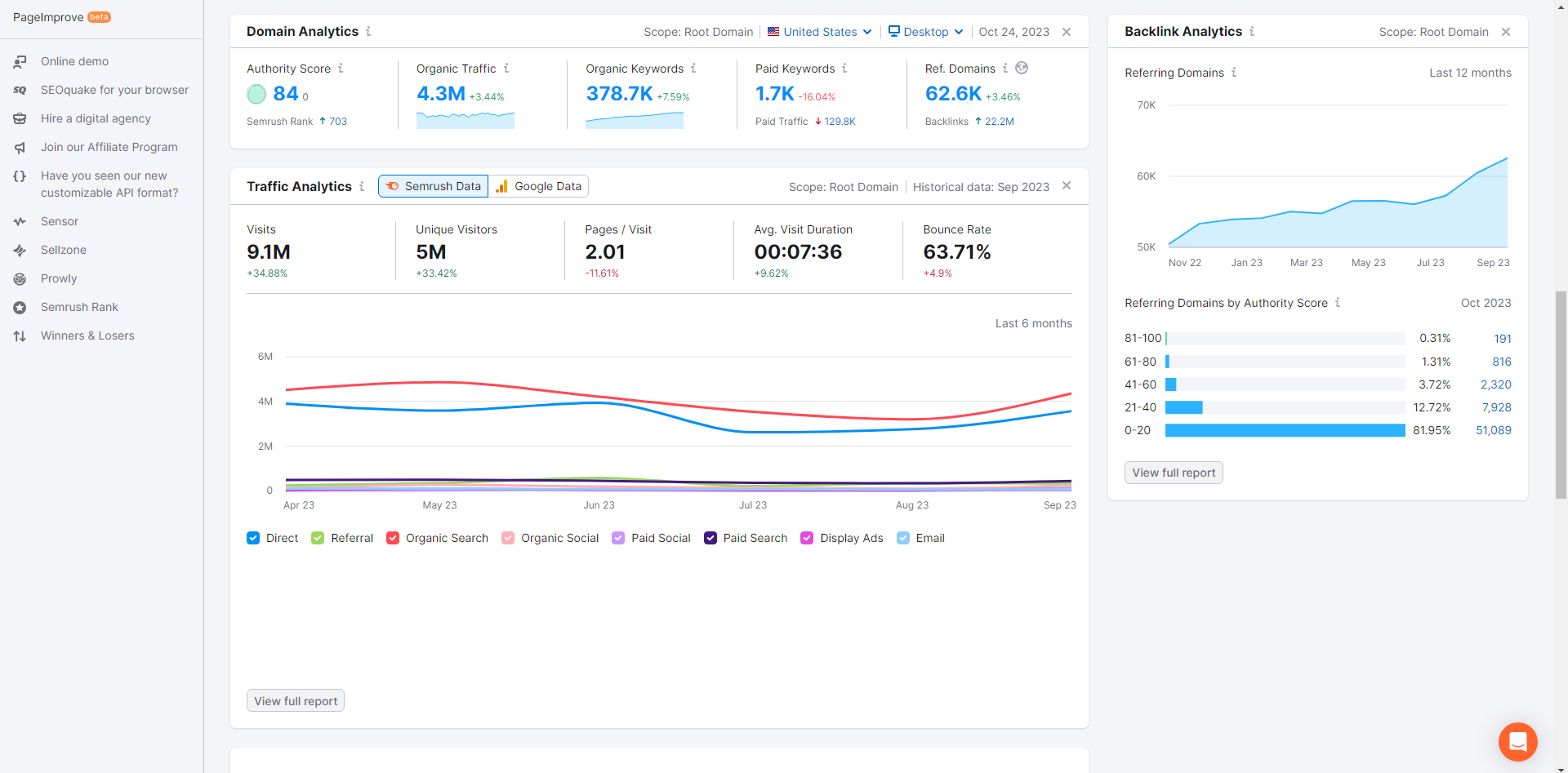Click info icon beside Referring Domains heading
1568x773 pixels.
click(x=1234, y=73)
